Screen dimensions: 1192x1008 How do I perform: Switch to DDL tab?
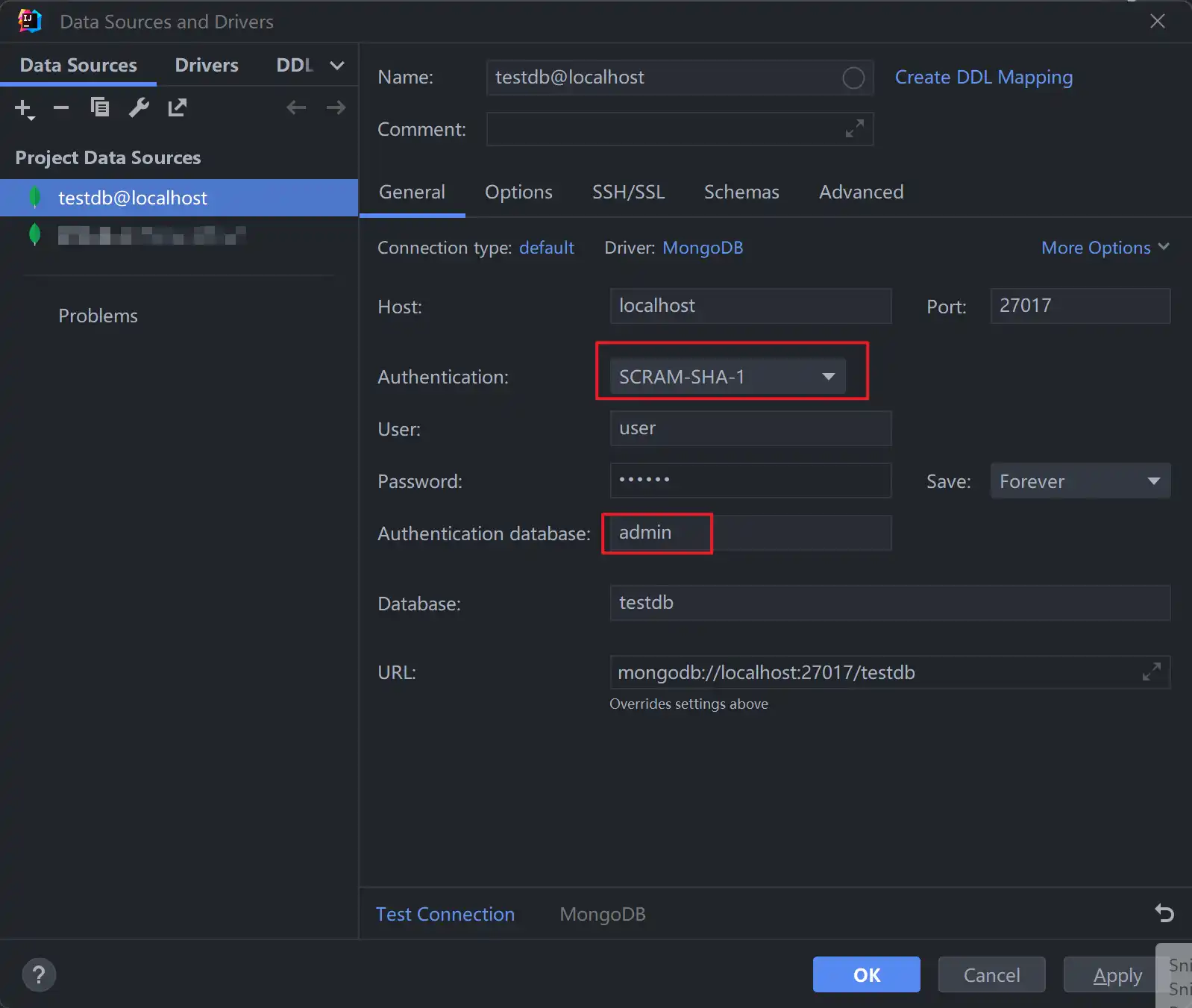point(295,66)
